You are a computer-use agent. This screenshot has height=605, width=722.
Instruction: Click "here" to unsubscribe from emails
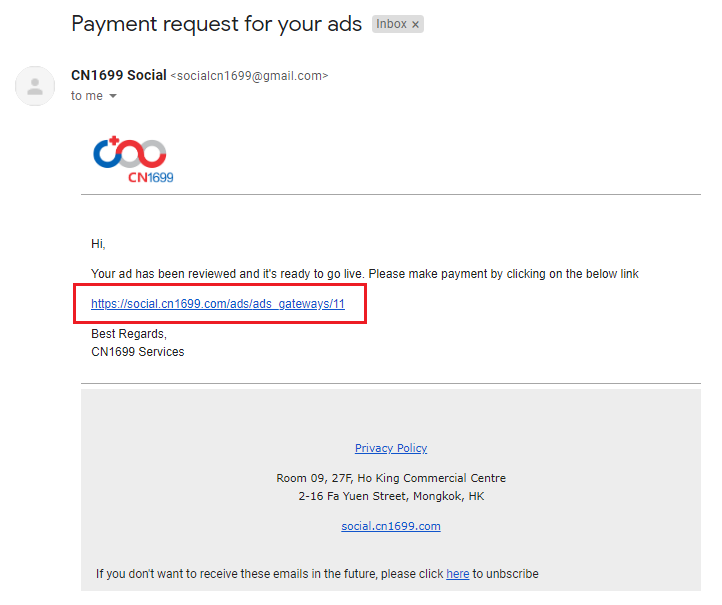[457, 574]
